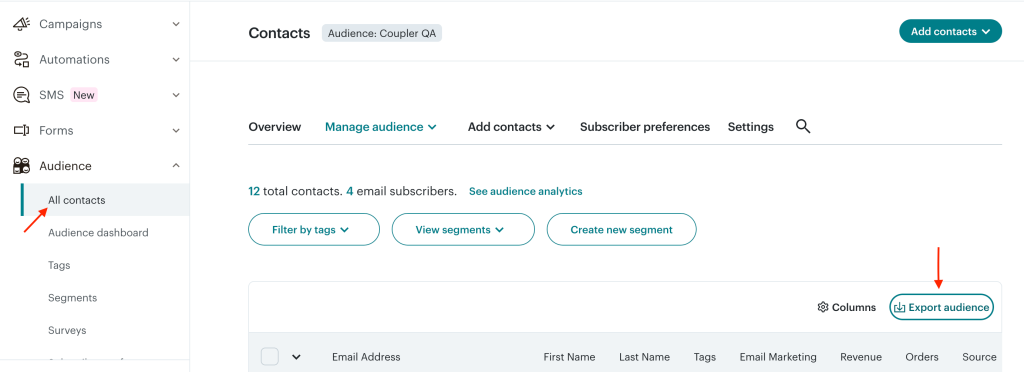
Task: Switch to the Overview tab
Action: tap(275, 127)
